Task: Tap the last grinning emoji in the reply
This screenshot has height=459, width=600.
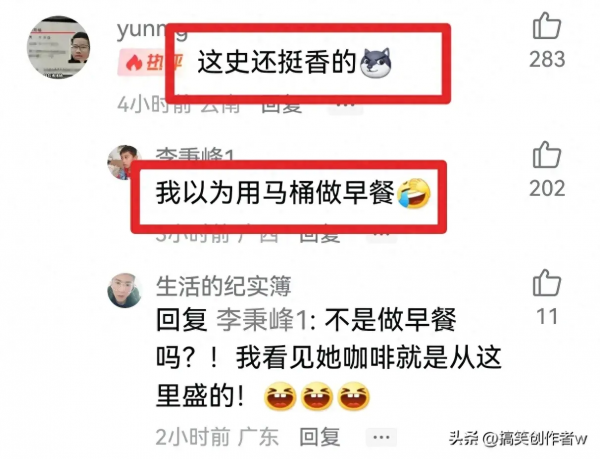Action: (354, 396)
